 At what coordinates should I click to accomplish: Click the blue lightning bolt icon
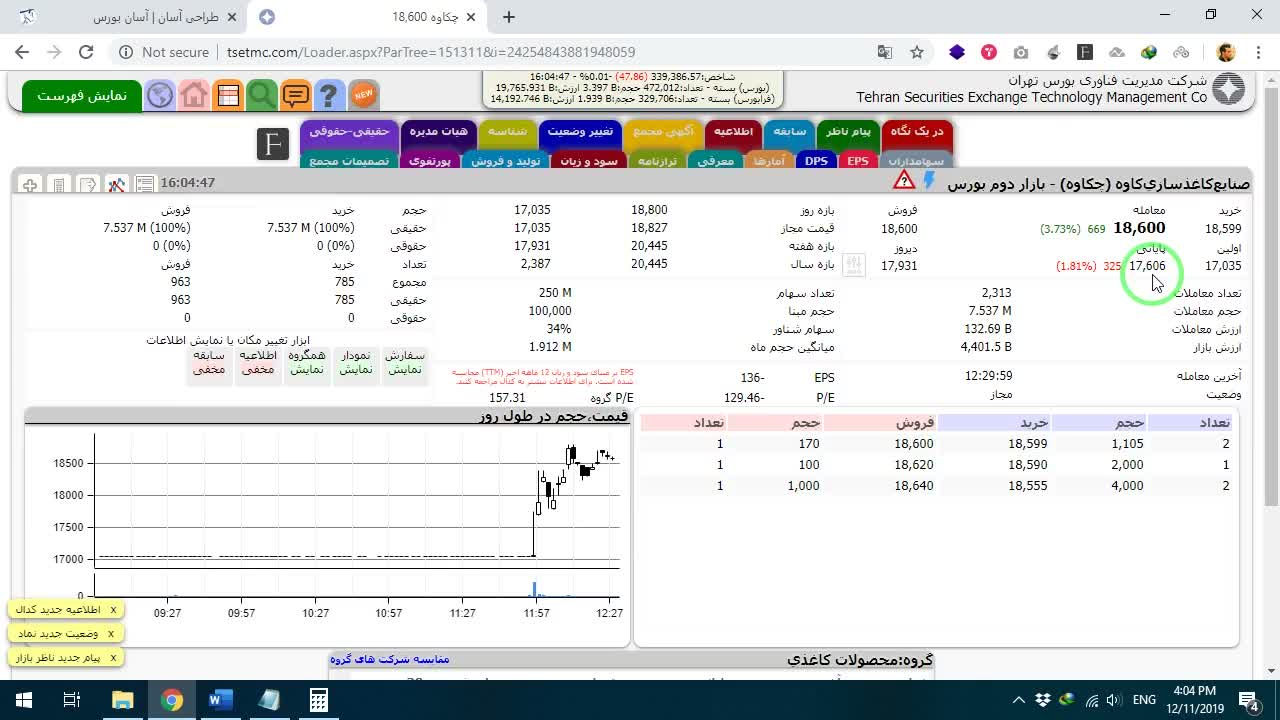pos(929,180)
